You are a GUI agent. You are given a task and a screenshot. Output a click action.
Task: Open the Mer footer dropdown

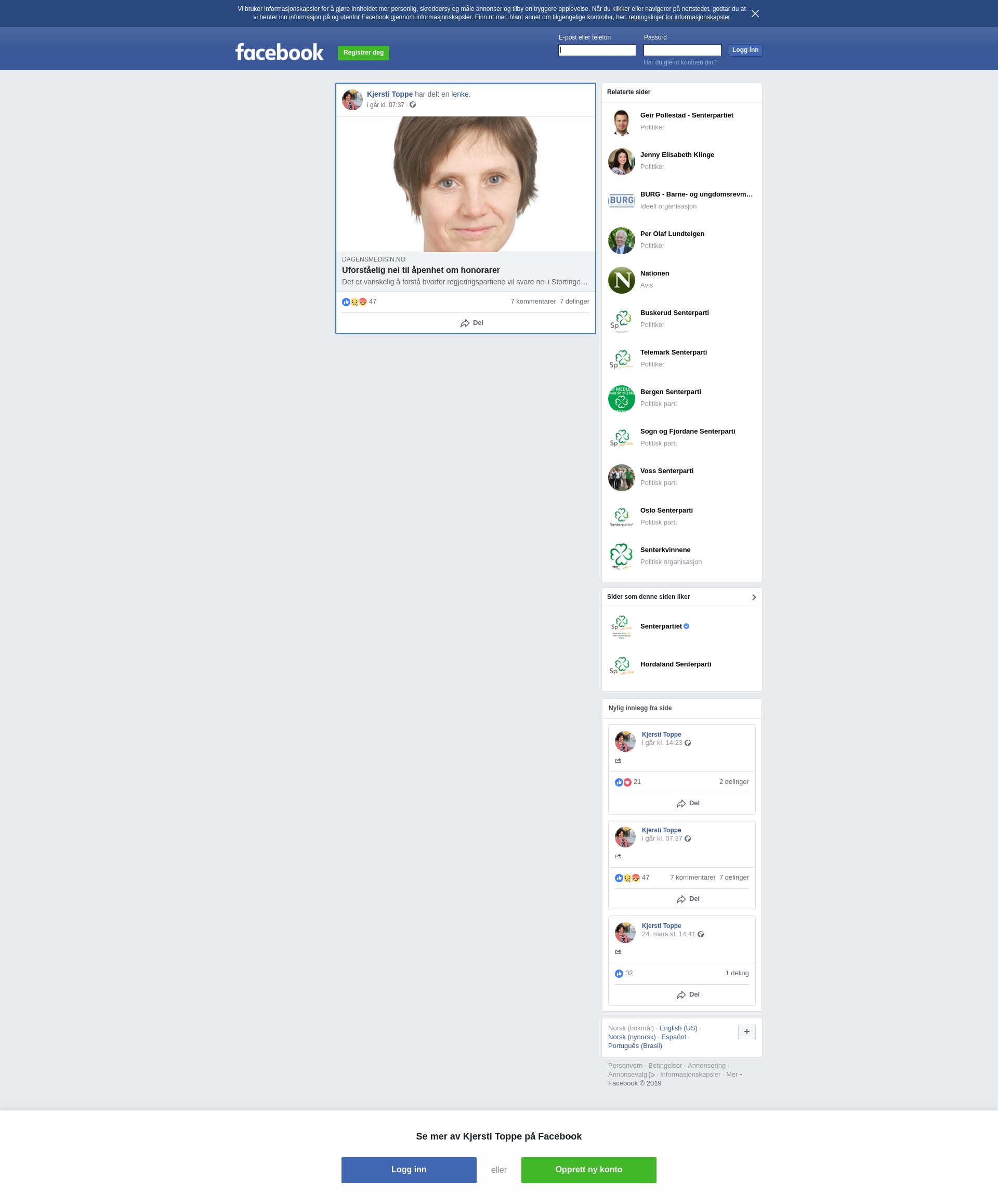[x=734, y=1075]
